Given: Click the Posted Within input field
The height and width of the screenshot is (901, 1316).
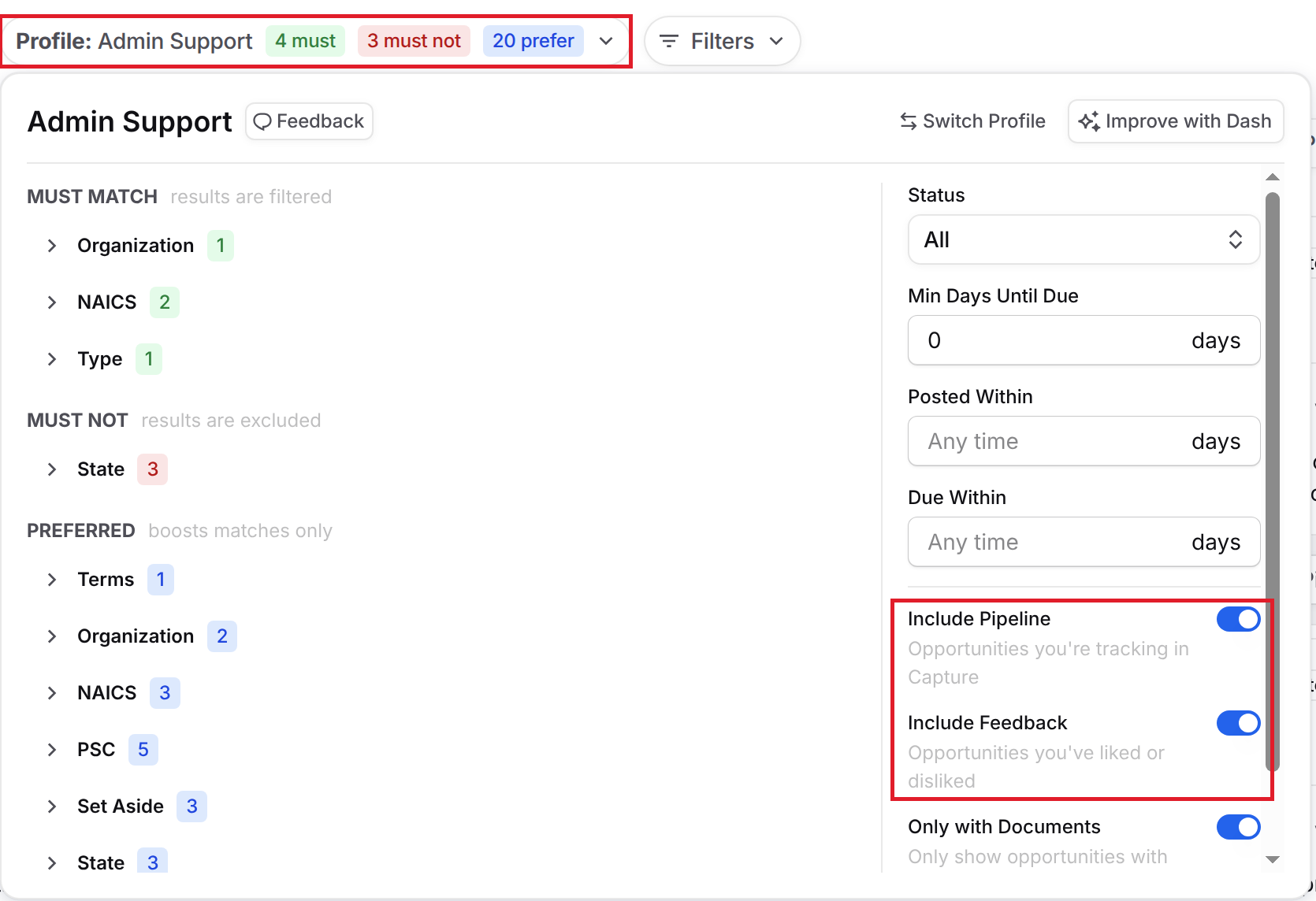Looking at the screenshot, I should tap(1084, 441).
